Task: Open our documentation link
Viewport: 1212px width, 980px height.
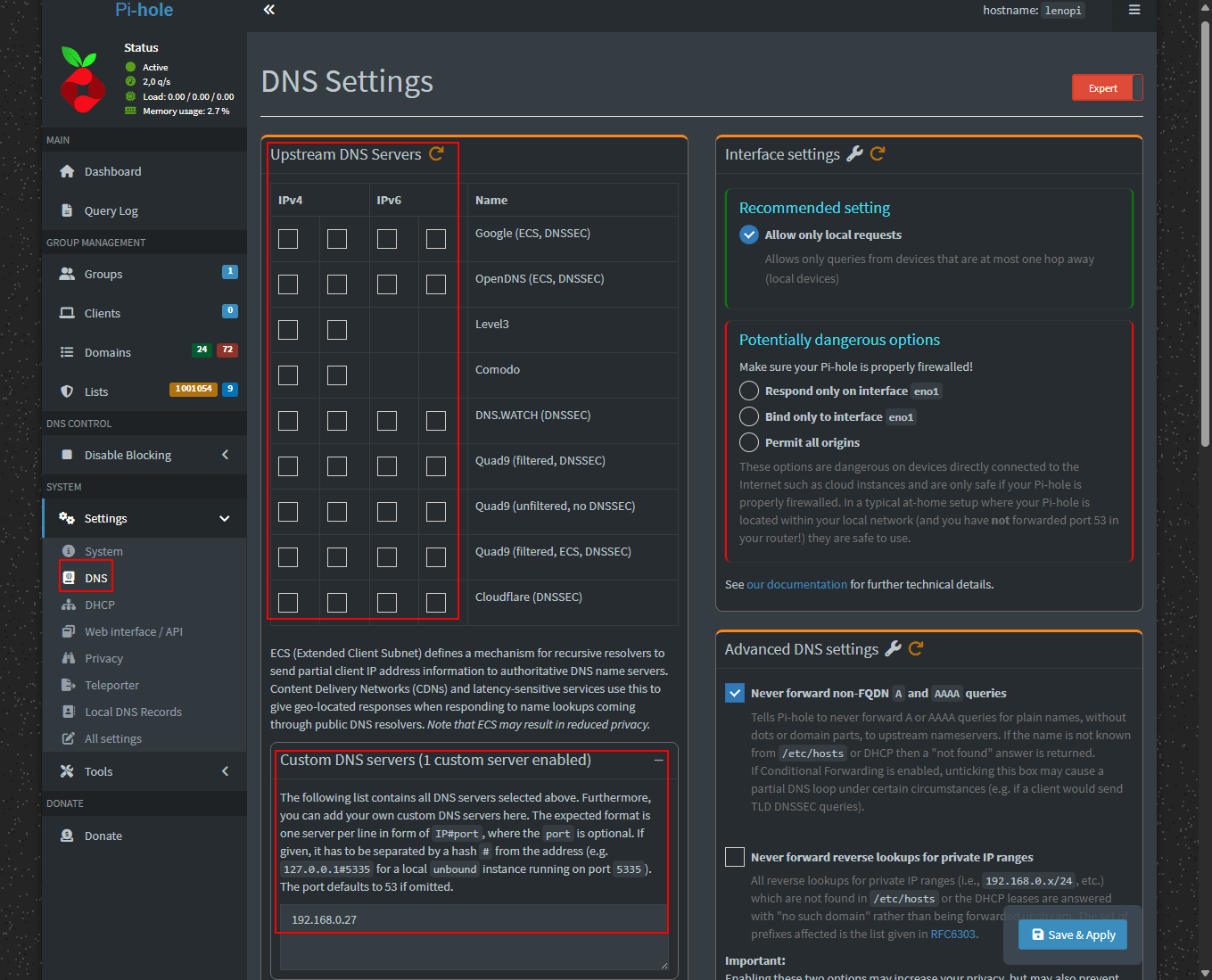Action: [x=796, y=584]
